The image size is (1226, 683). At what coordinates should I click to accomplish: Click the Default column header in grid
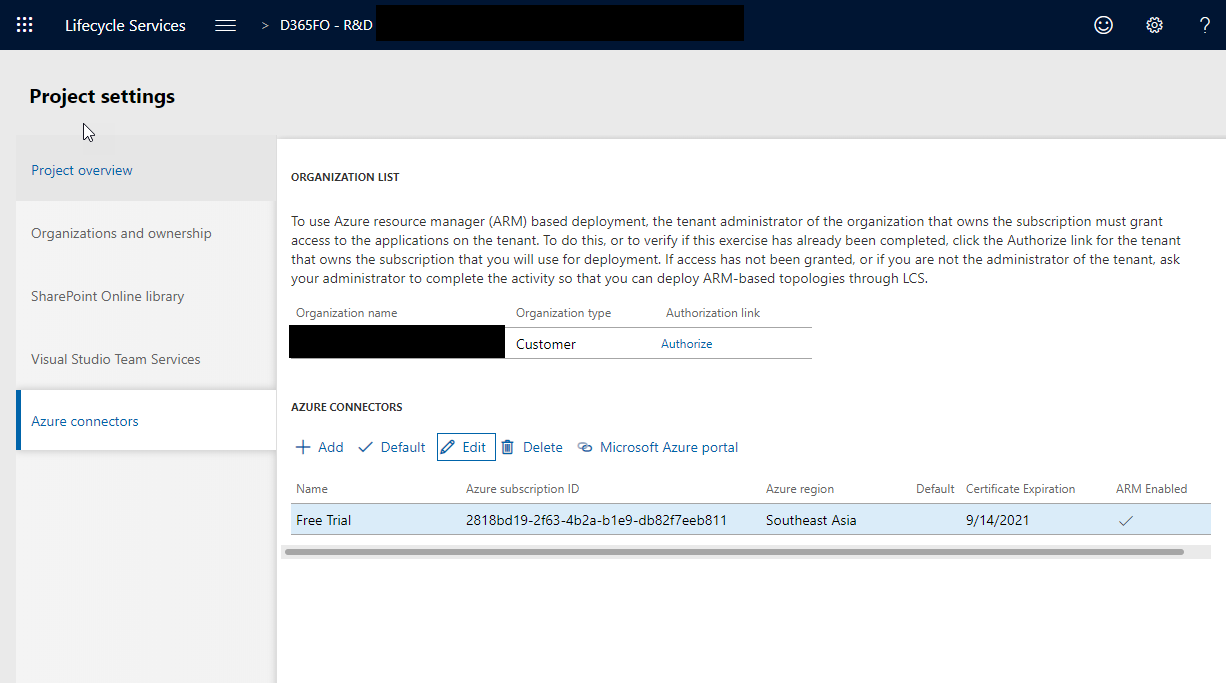pos(935,489)
